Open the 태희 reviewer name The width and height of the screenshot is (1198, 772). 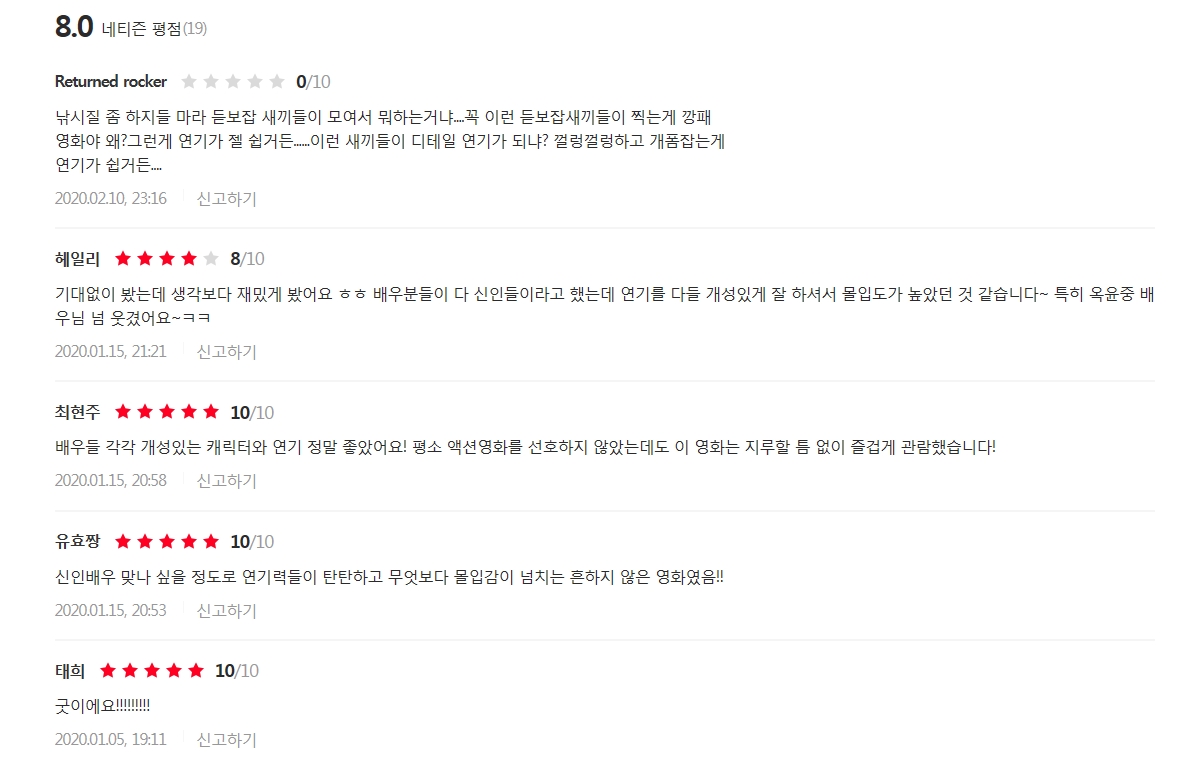(70, 671)
